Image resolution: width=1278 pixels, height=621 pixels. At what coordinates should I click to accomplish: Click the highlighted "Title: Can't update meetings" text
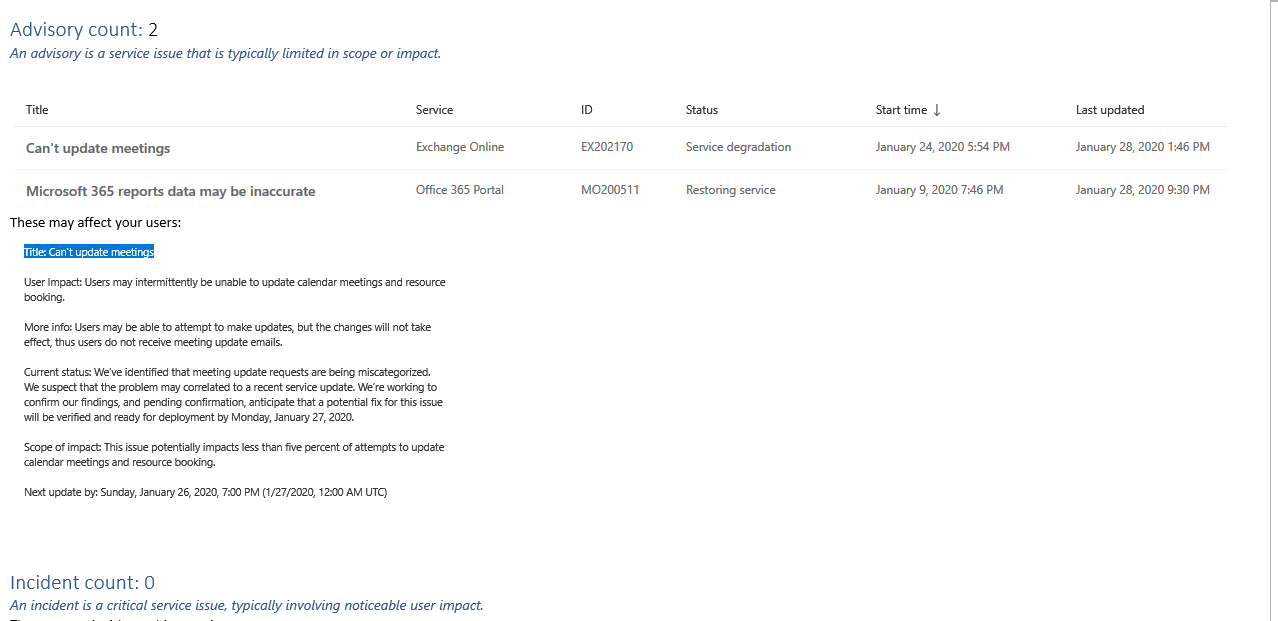(89, 252)
